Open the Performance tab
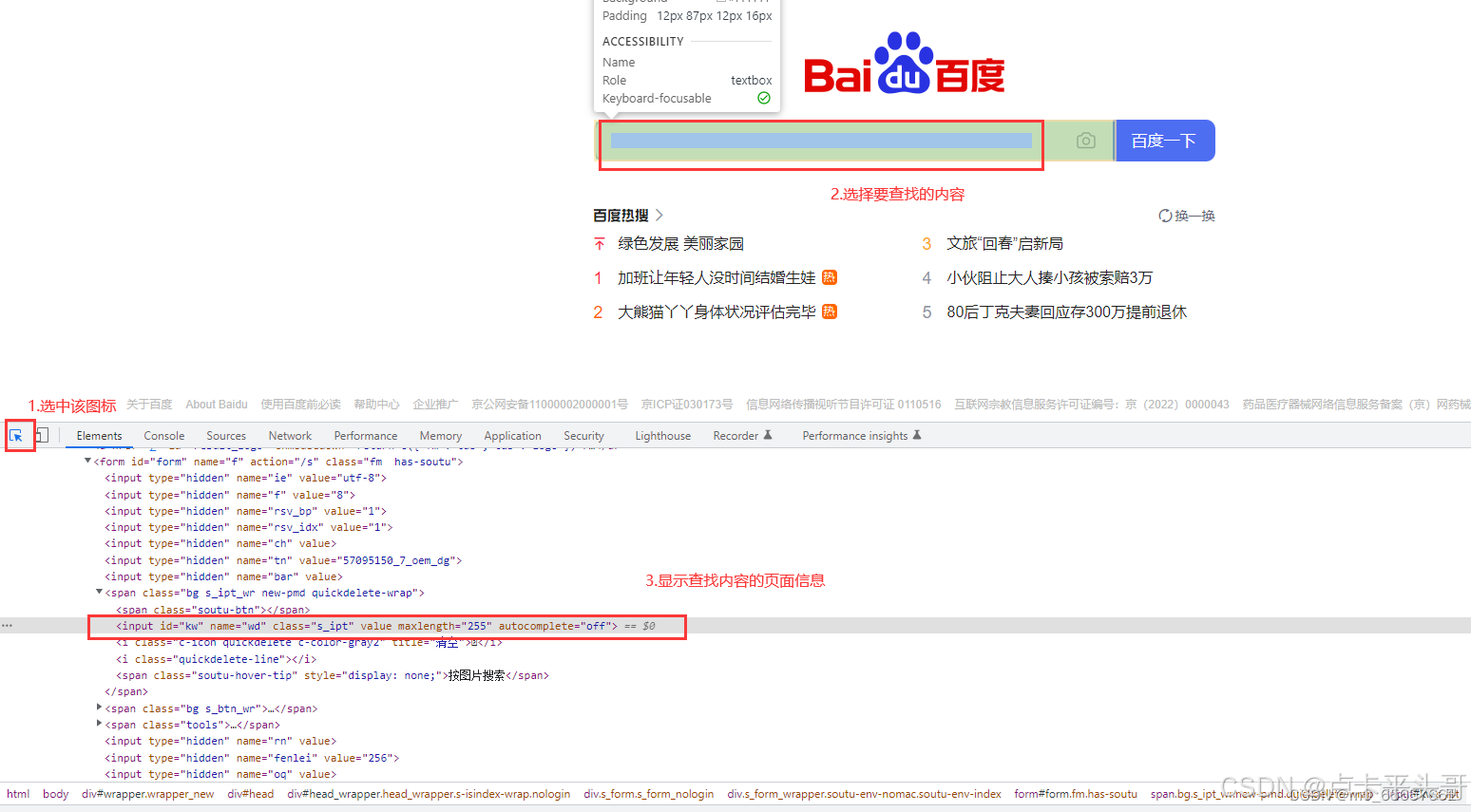This screenshot has width=1471, height=812. [x=366, y=436]
